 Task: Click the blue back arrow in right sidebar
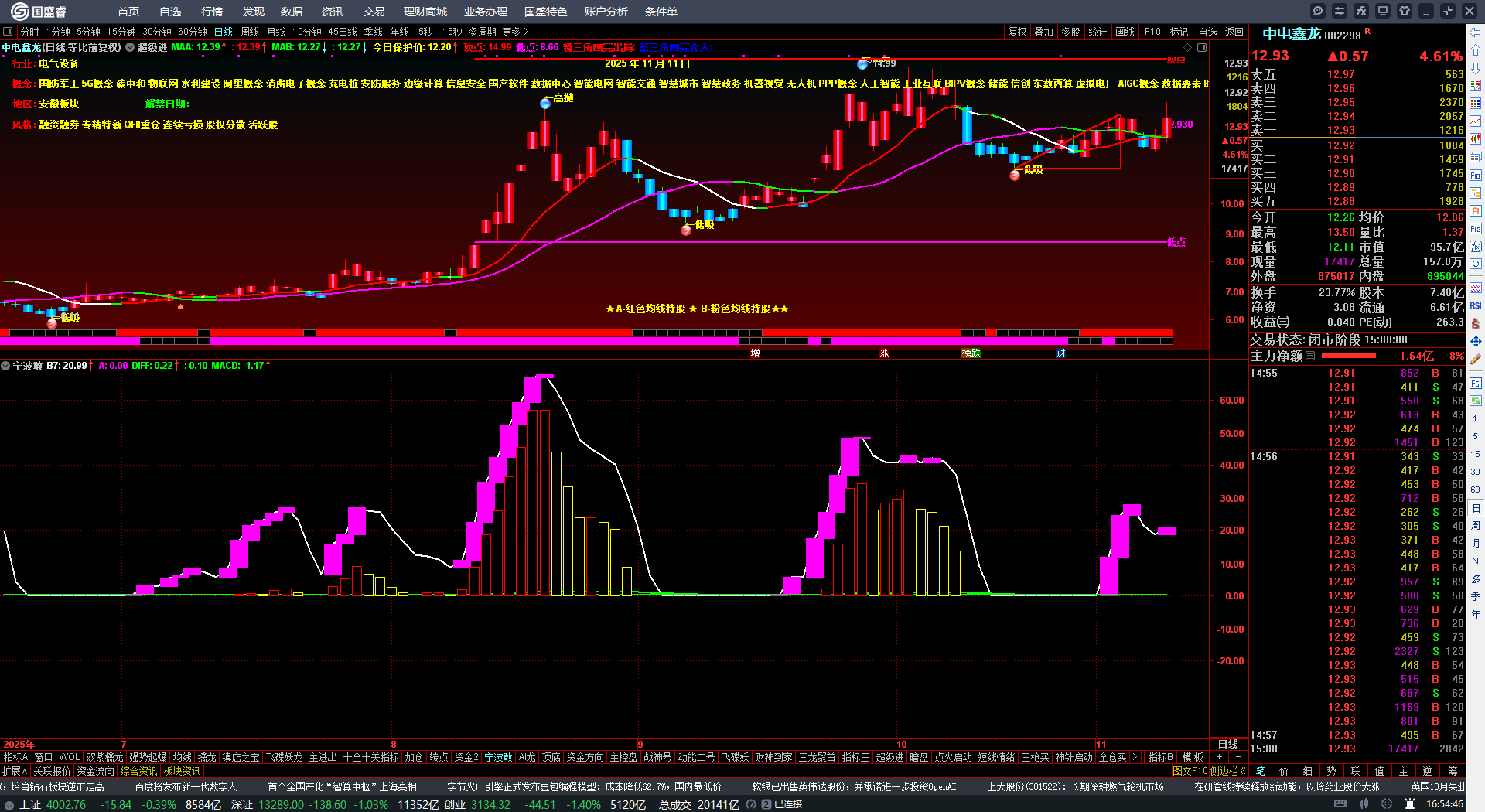(1476, 32)
